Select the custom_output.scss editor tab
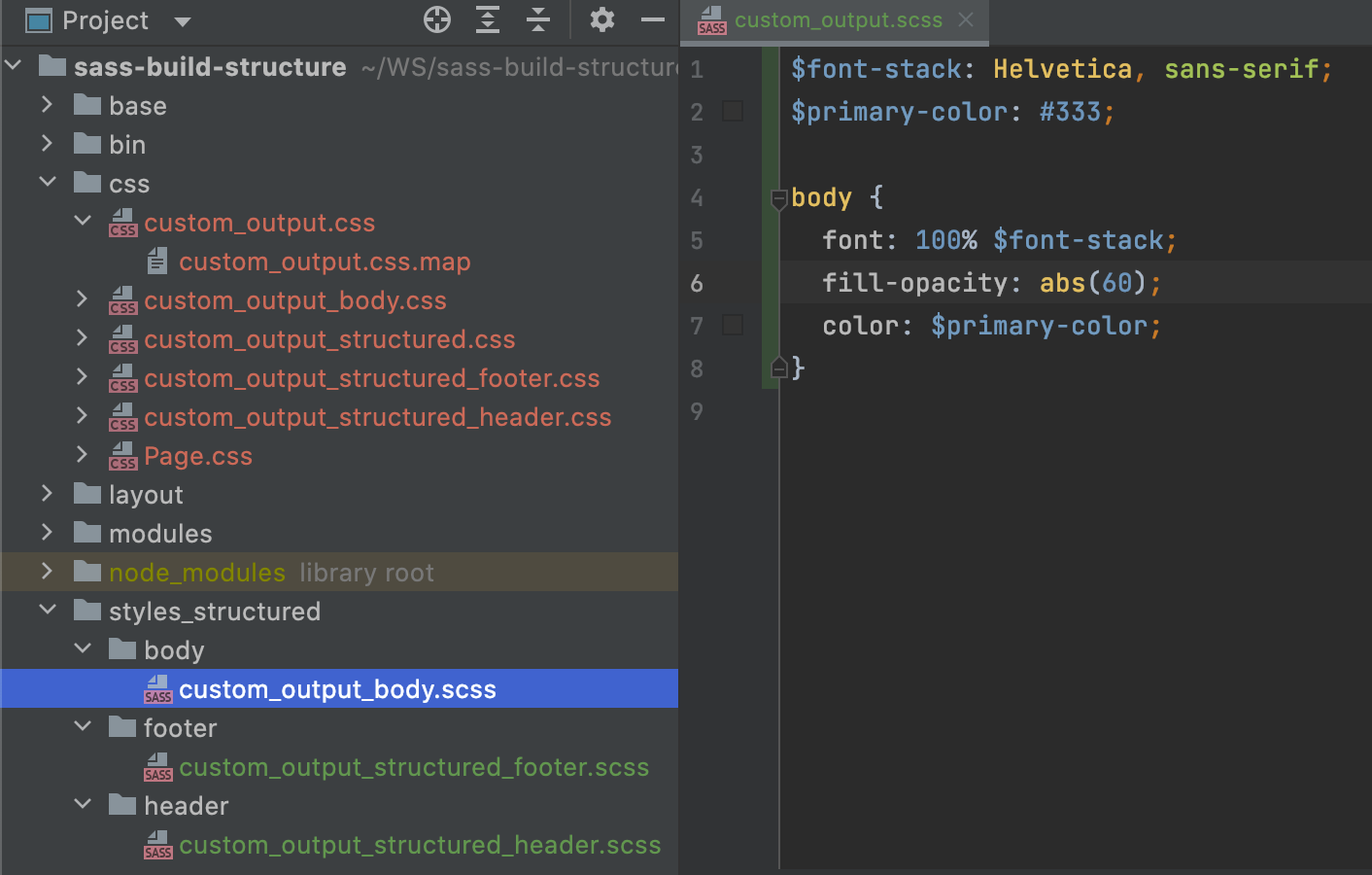The height and width of the screenshot is (875, 1372). click(836, 19)
